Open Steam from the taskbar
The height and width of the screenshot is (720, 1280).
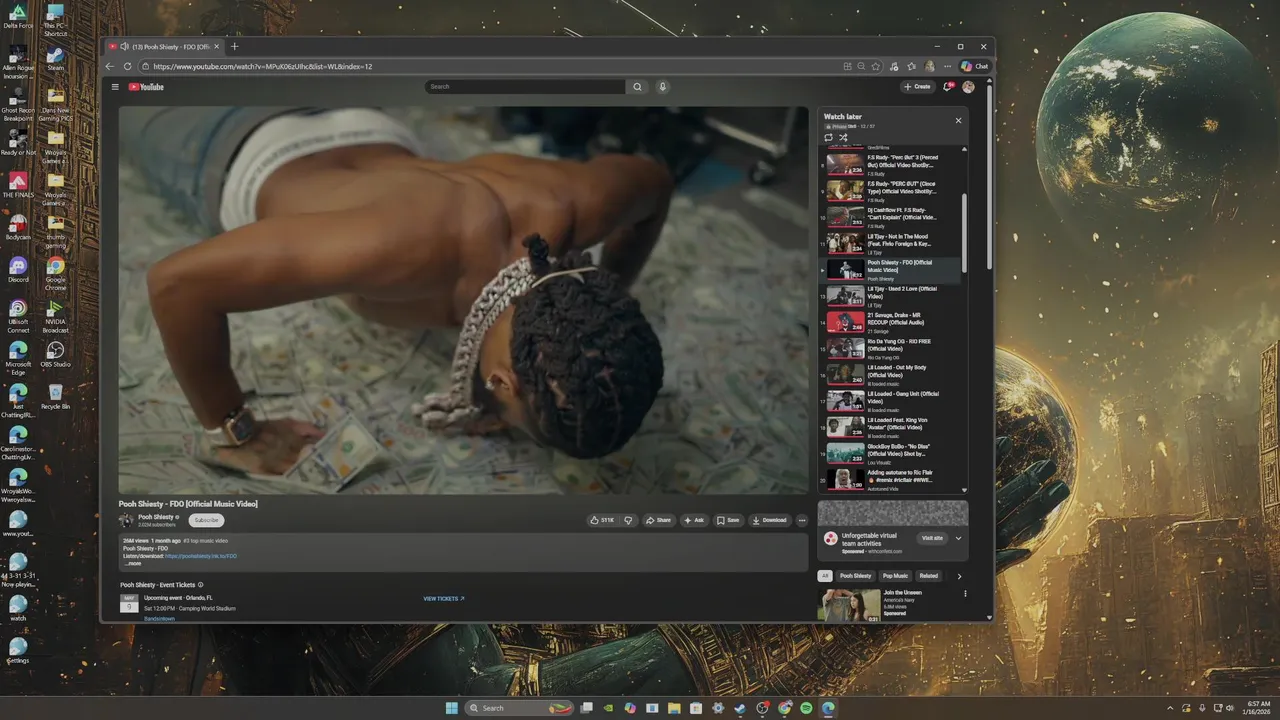pos(739,708)
